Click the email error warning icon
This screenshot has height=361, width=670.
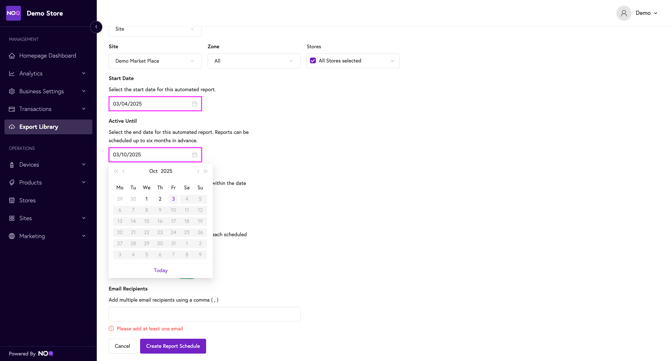click(x=111, y=329)
